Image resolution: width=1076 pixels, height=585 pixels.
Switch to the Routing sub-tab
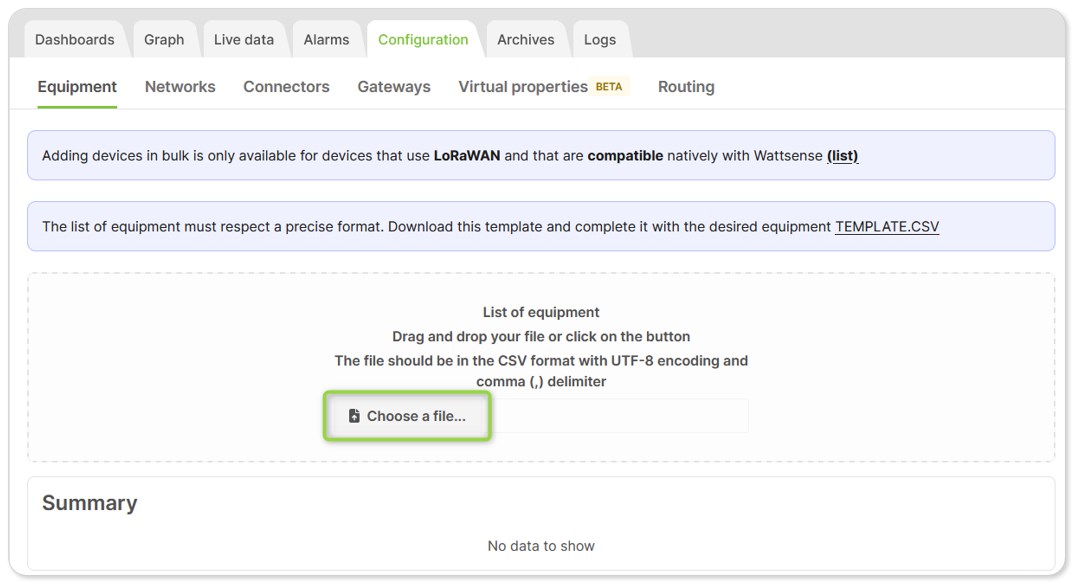[x=686, y=87]
